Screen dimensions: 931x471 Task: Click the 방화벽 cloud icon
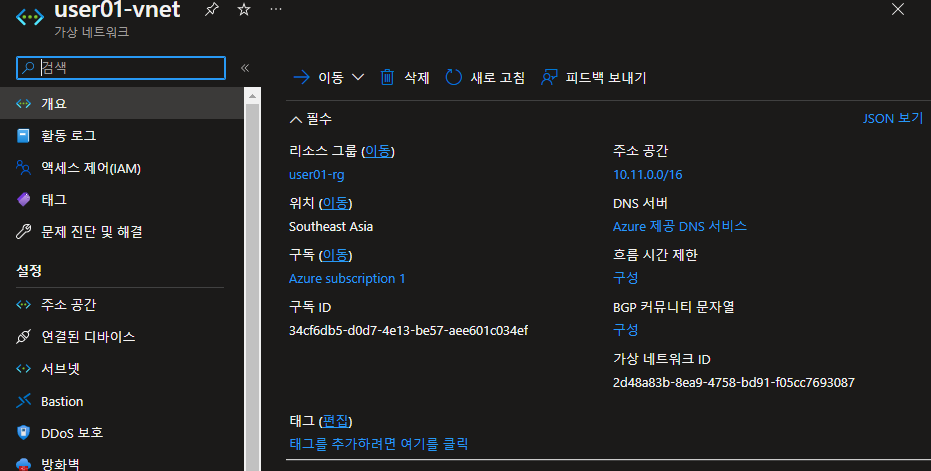(23, 464)
